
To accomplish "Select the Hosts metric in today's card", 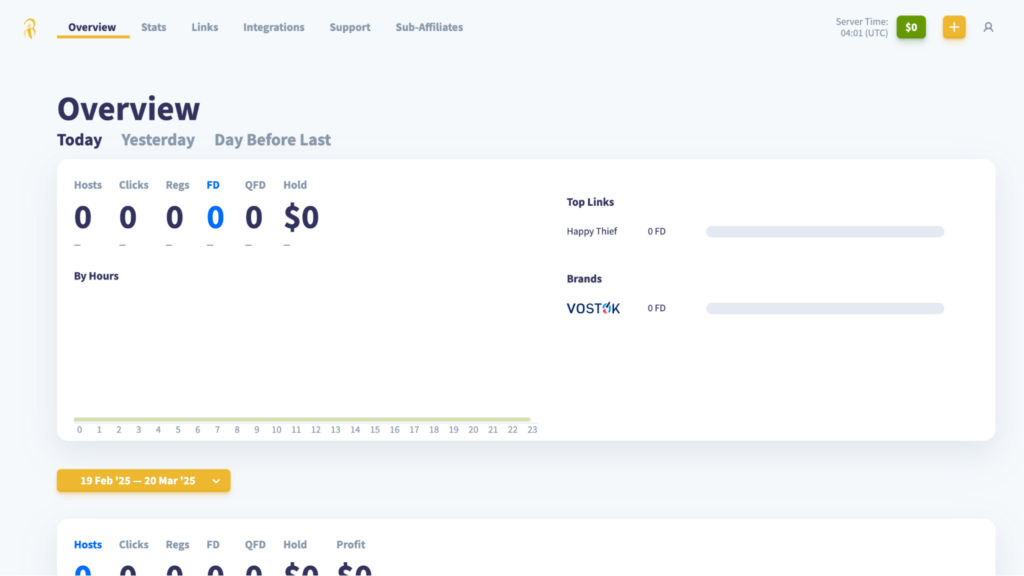I will [88, 185].
